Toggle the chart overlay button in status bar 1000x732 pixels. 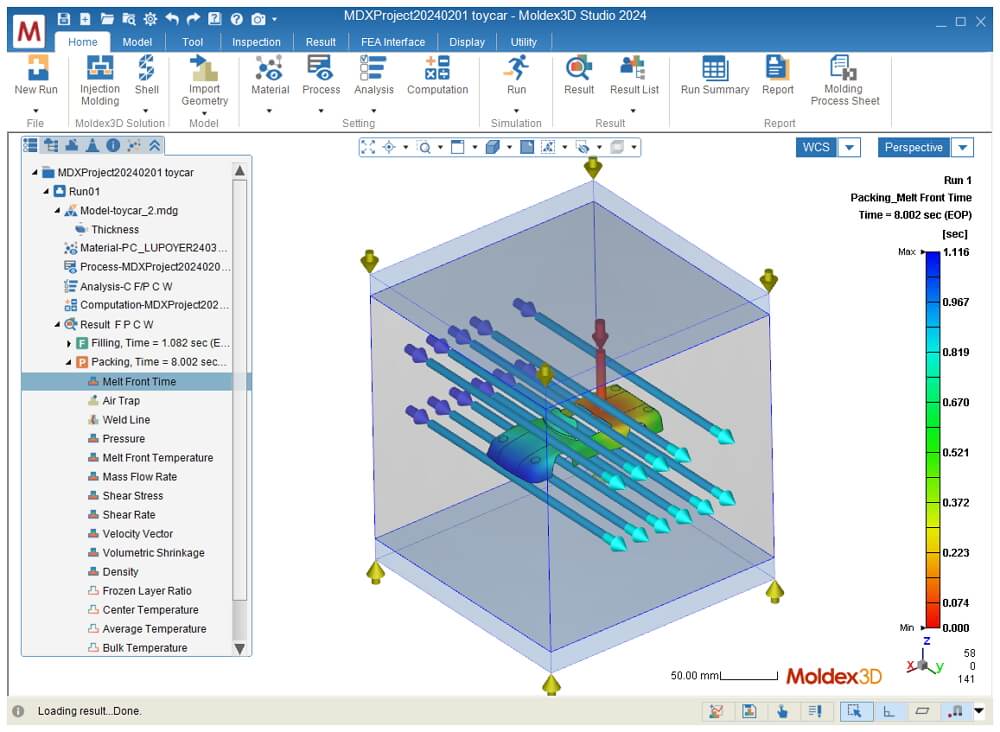pos(716,711)
